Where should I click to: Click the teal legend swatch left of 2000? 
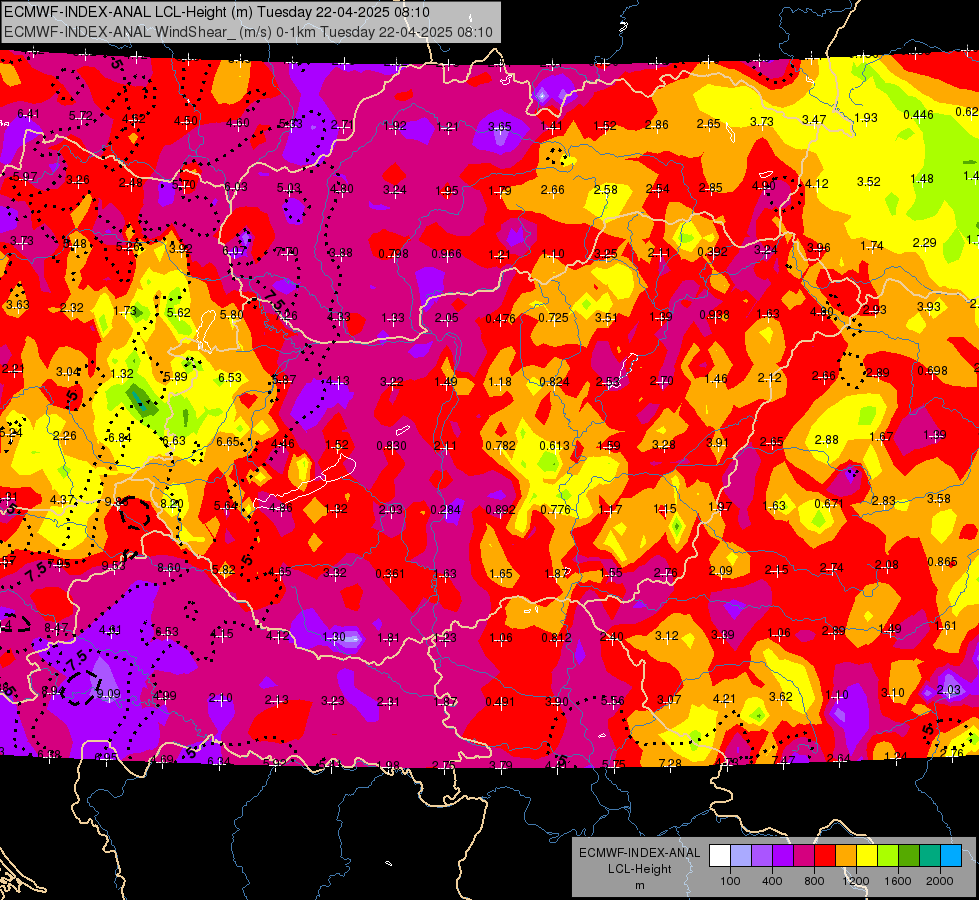pyautogui.click(x=929, y=856)
